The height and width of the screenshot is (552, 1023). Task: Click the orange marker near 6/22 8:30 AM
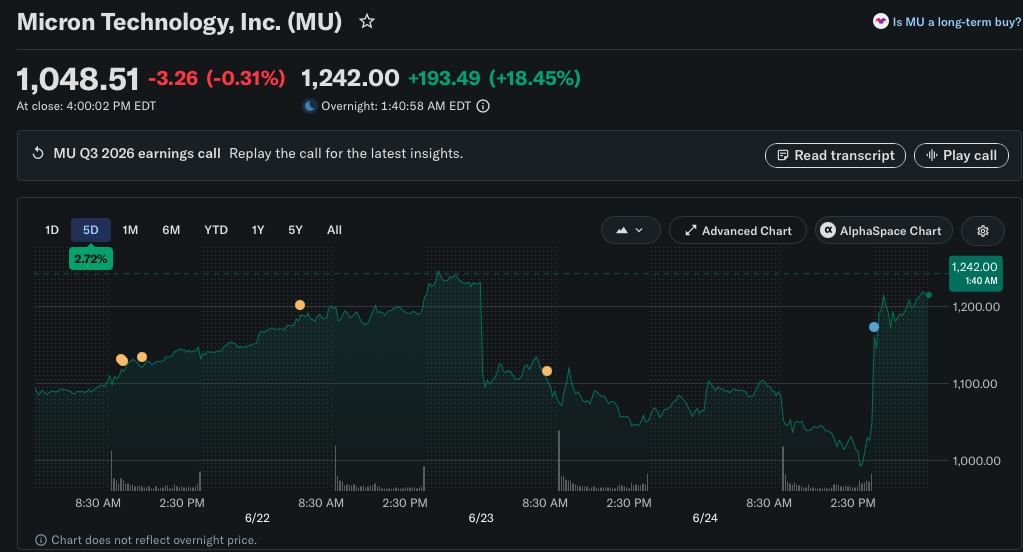(x=299, y=305)
